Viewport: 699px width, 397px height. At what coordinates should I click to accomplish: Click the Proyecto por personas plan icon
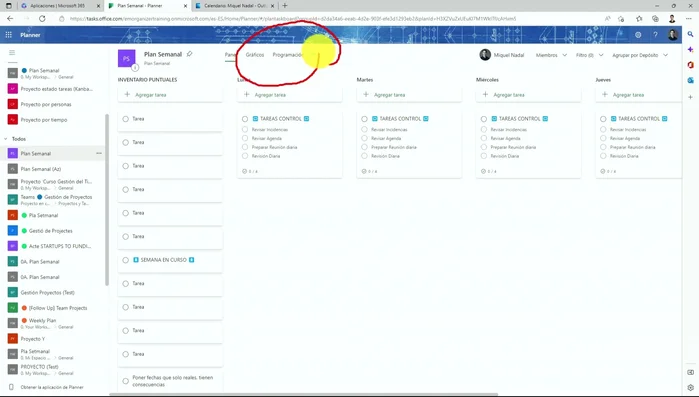(13, 104)
